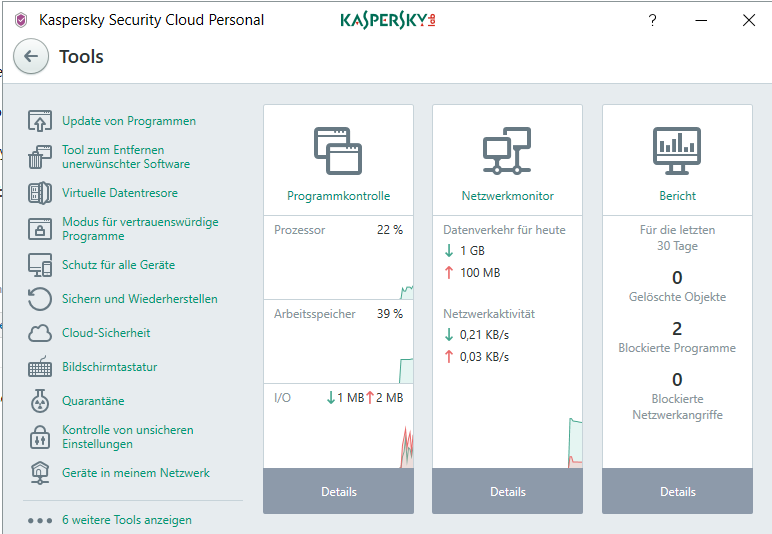Open Kontrolle von unsicheren Einstellungen link
772x534 pixels.
pos(127,437)
